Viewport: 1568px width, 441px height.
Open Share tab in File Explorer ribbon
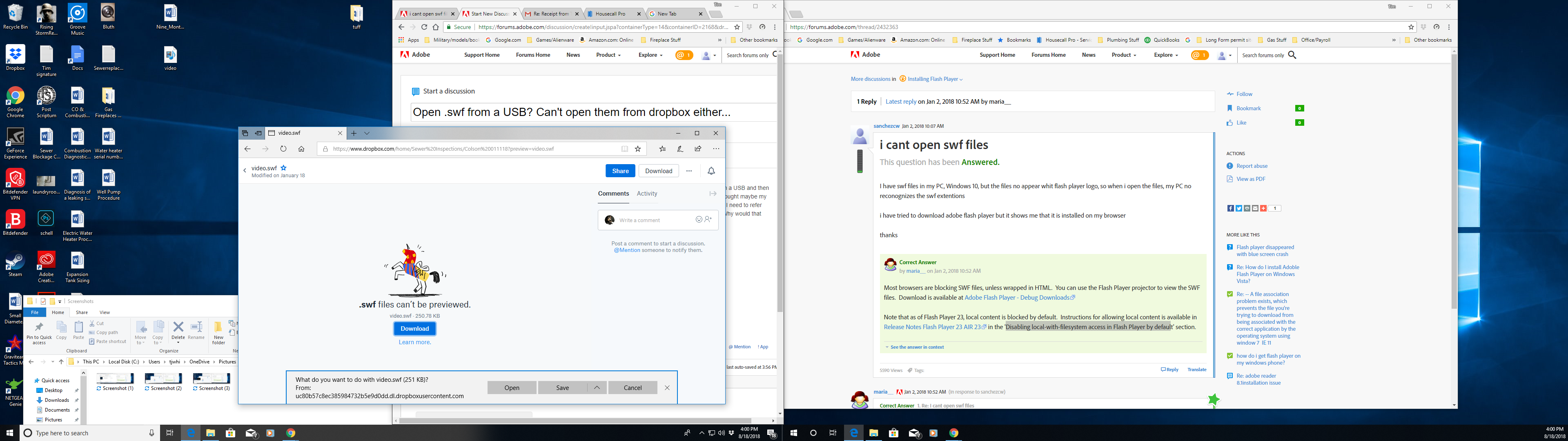(x=82, y=312)
